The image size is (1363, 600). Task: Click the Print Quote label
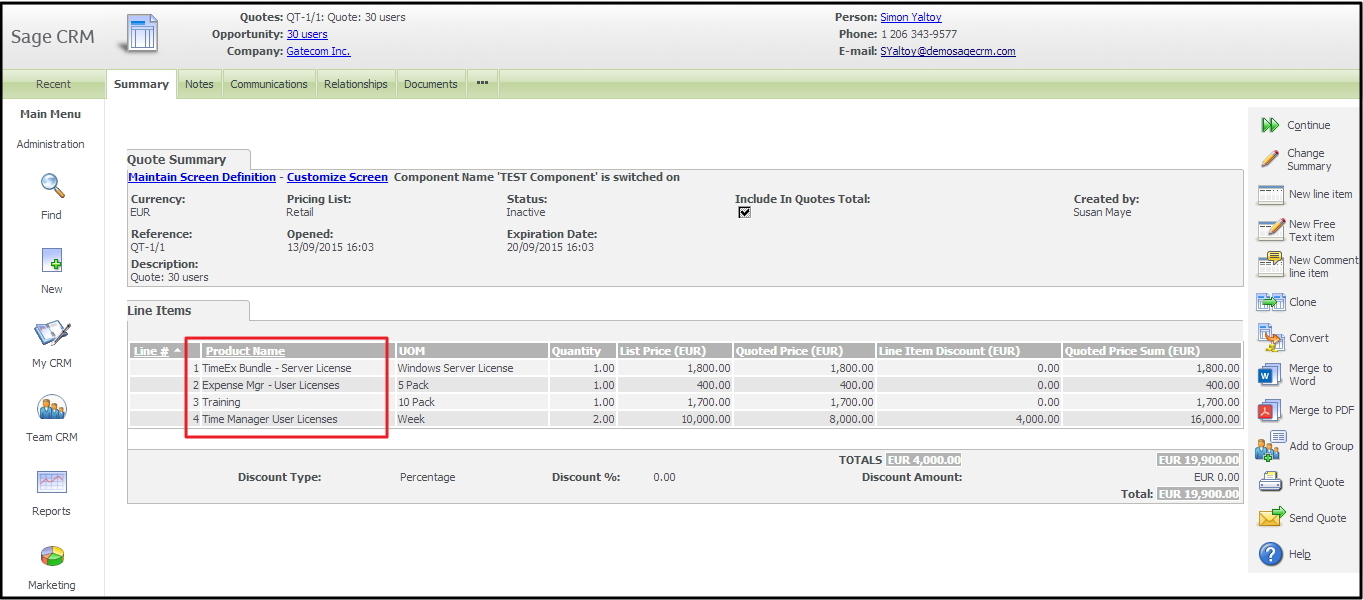[x=1317, y=482]
